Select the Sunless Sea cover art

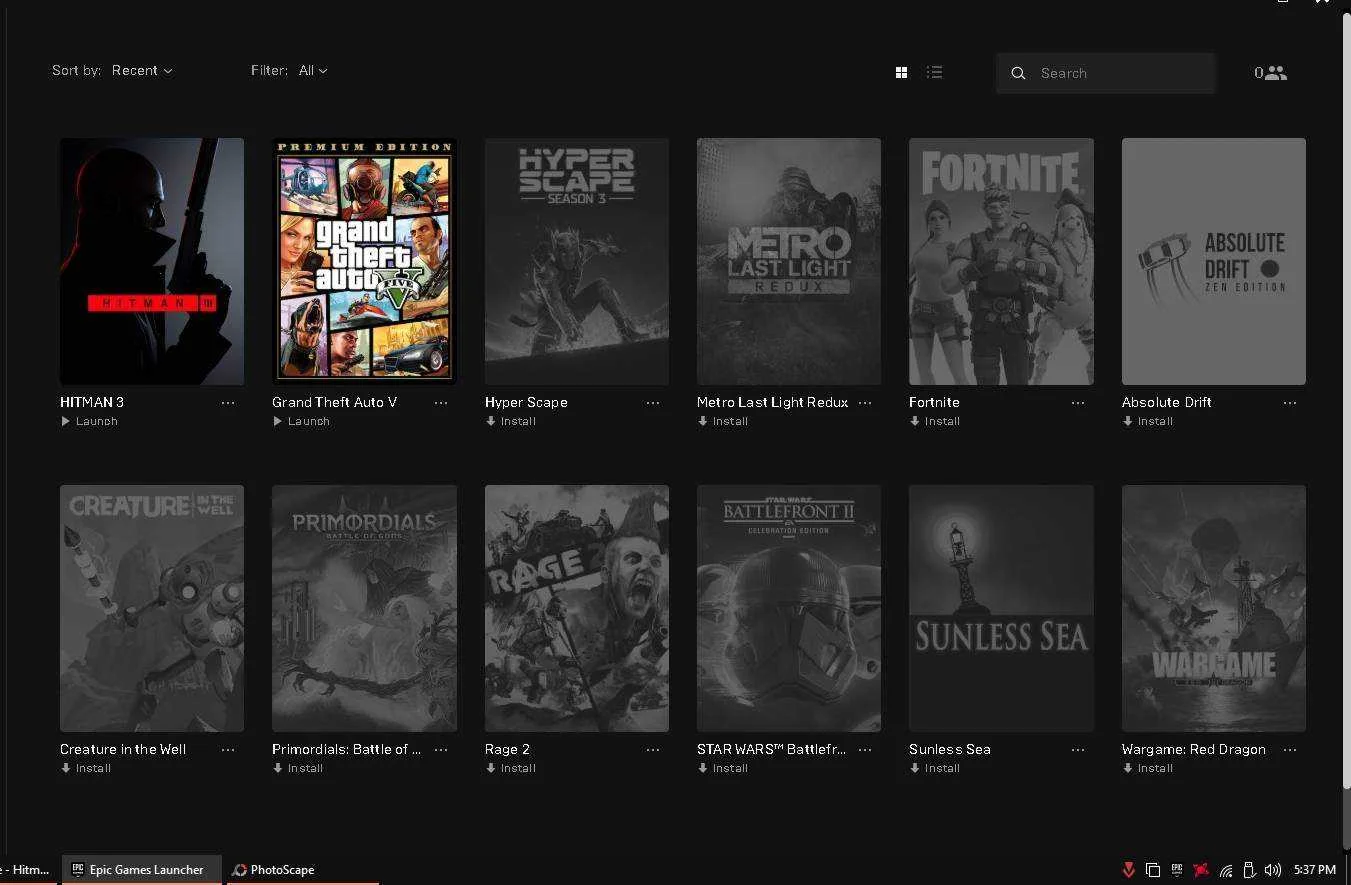(1001, 608)
